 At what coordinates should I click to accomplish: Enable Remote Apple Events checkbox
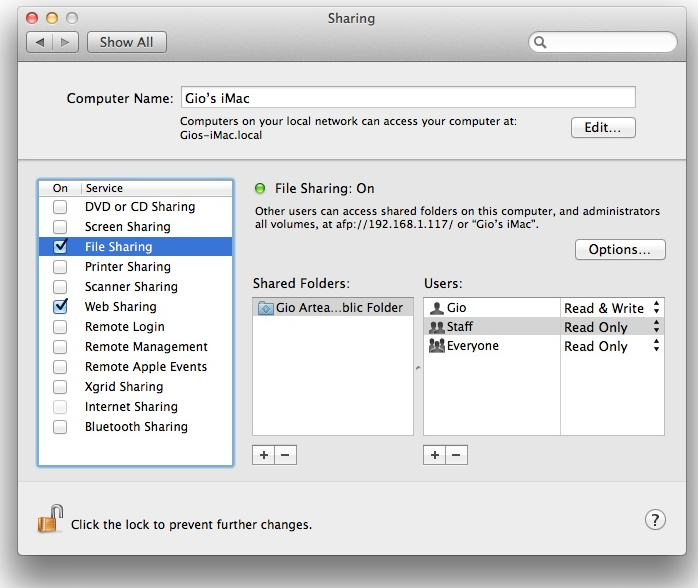(60, 367)
